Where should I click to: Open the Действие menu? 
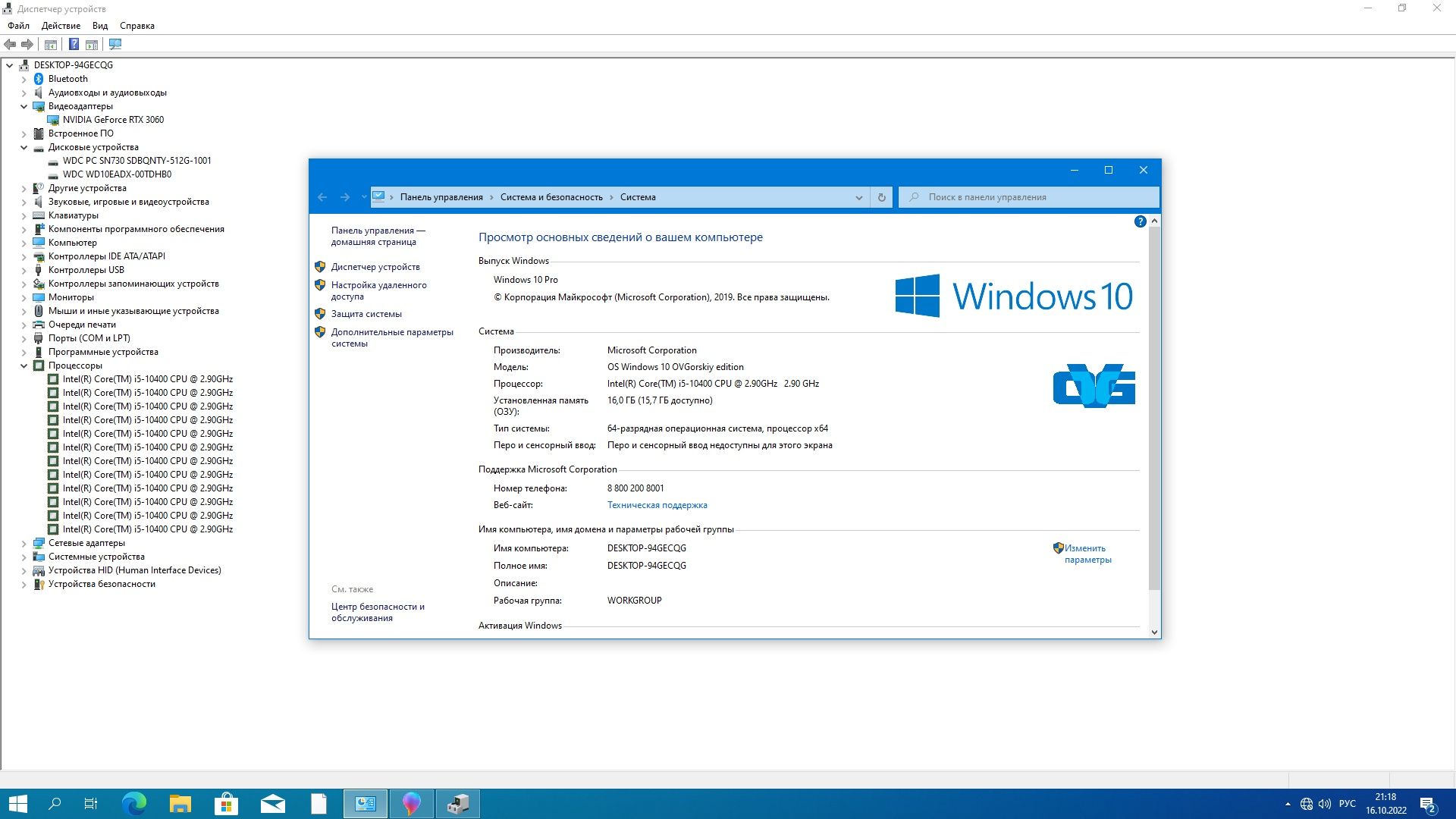(61, 26)
